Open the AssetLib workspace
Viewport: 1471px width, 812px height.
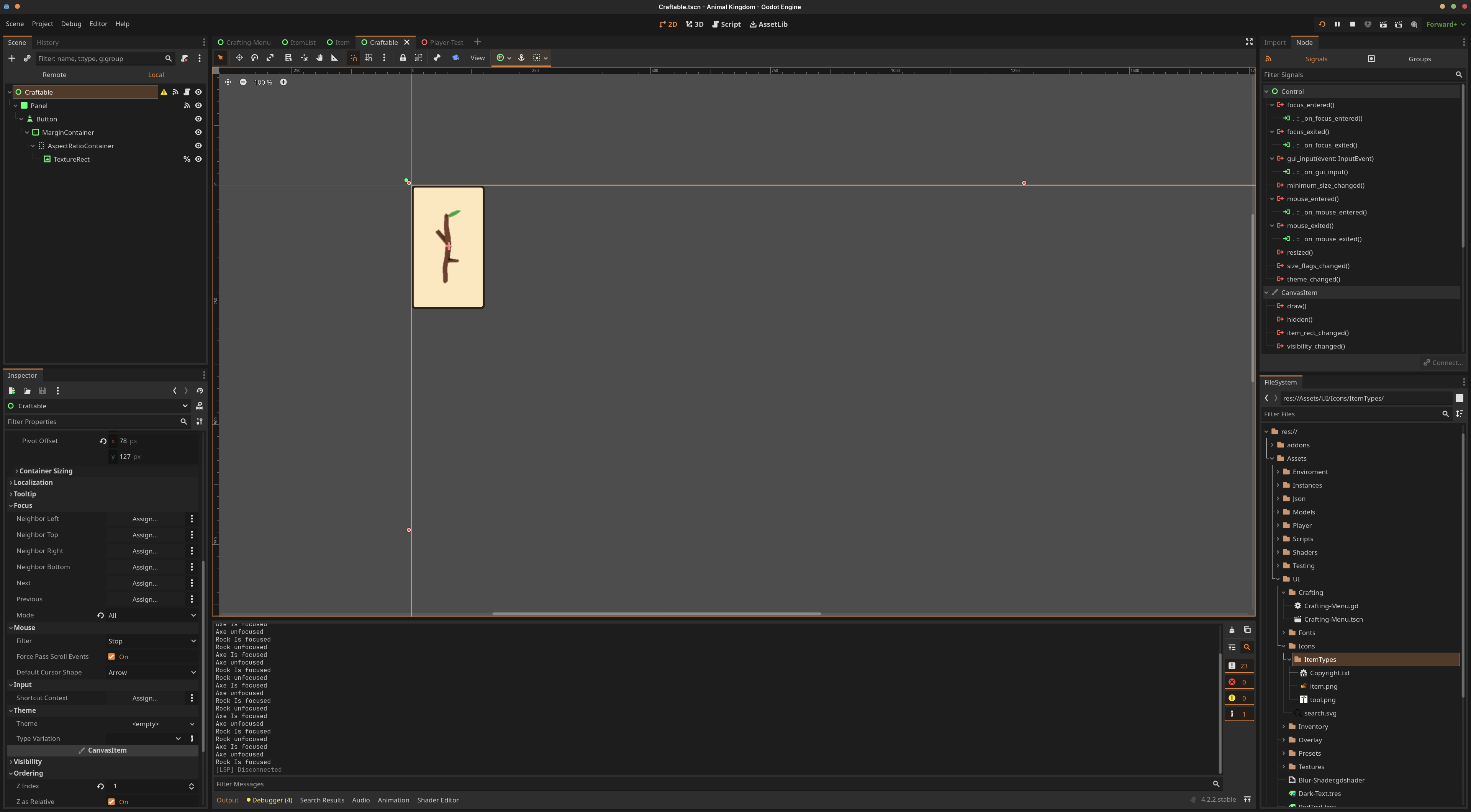(768, 24)
